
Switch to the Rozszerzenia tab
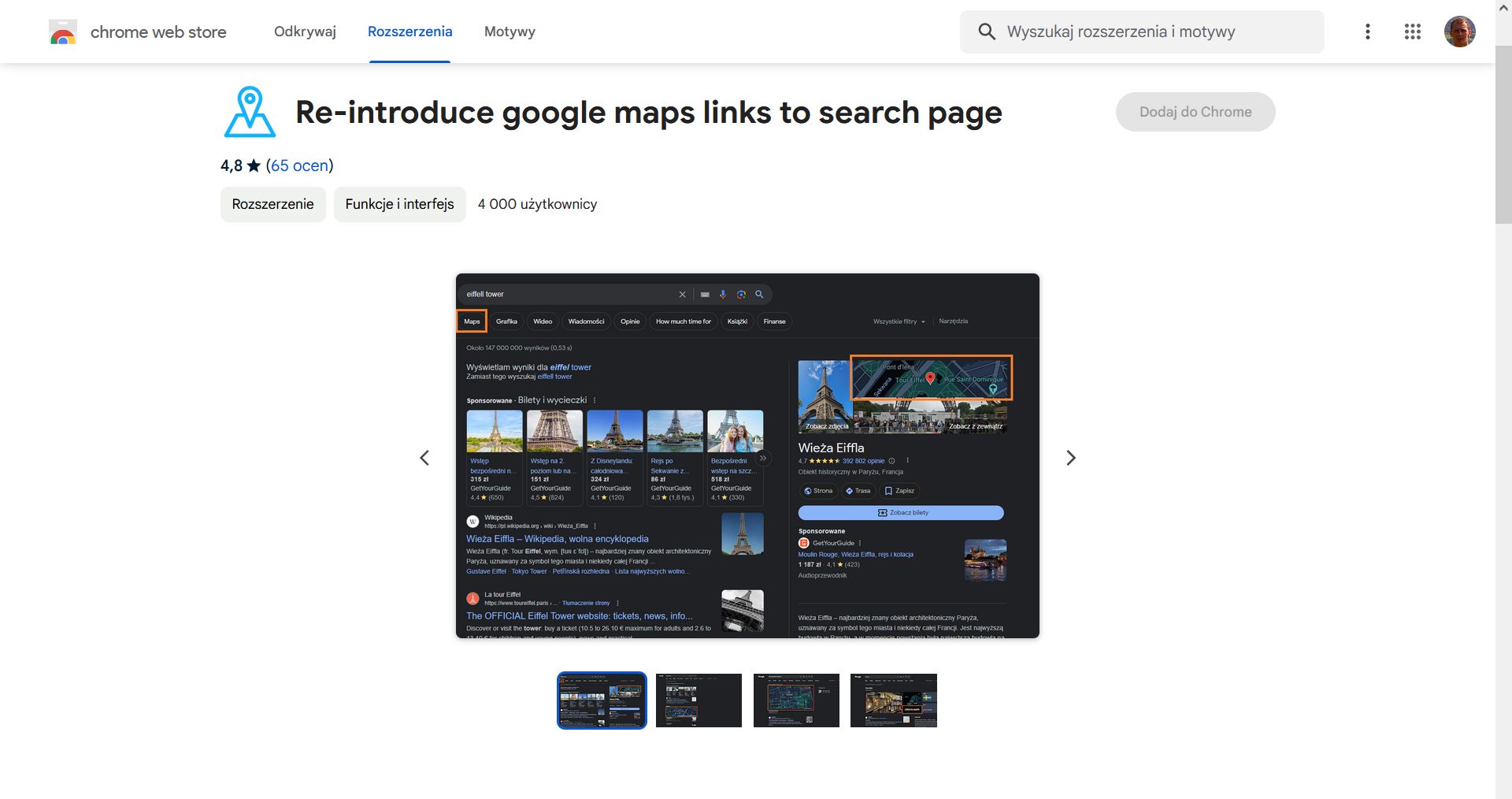click(x=410, y=32)
